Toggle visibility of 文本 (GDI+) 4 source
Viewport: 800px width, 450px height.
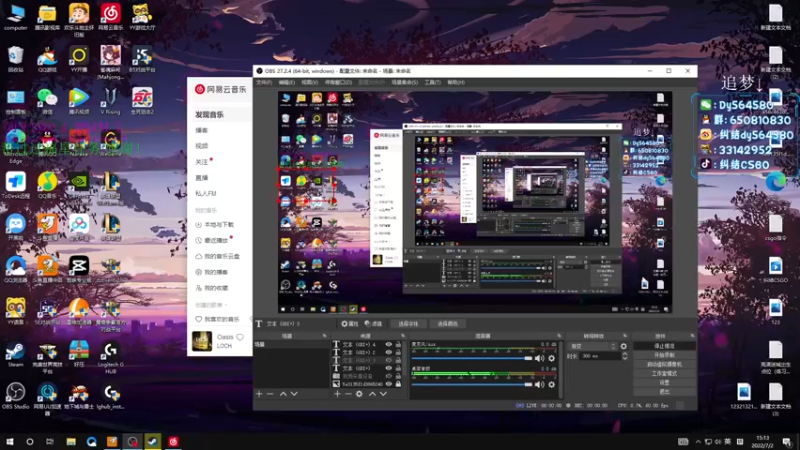click(x=389, y=344)
